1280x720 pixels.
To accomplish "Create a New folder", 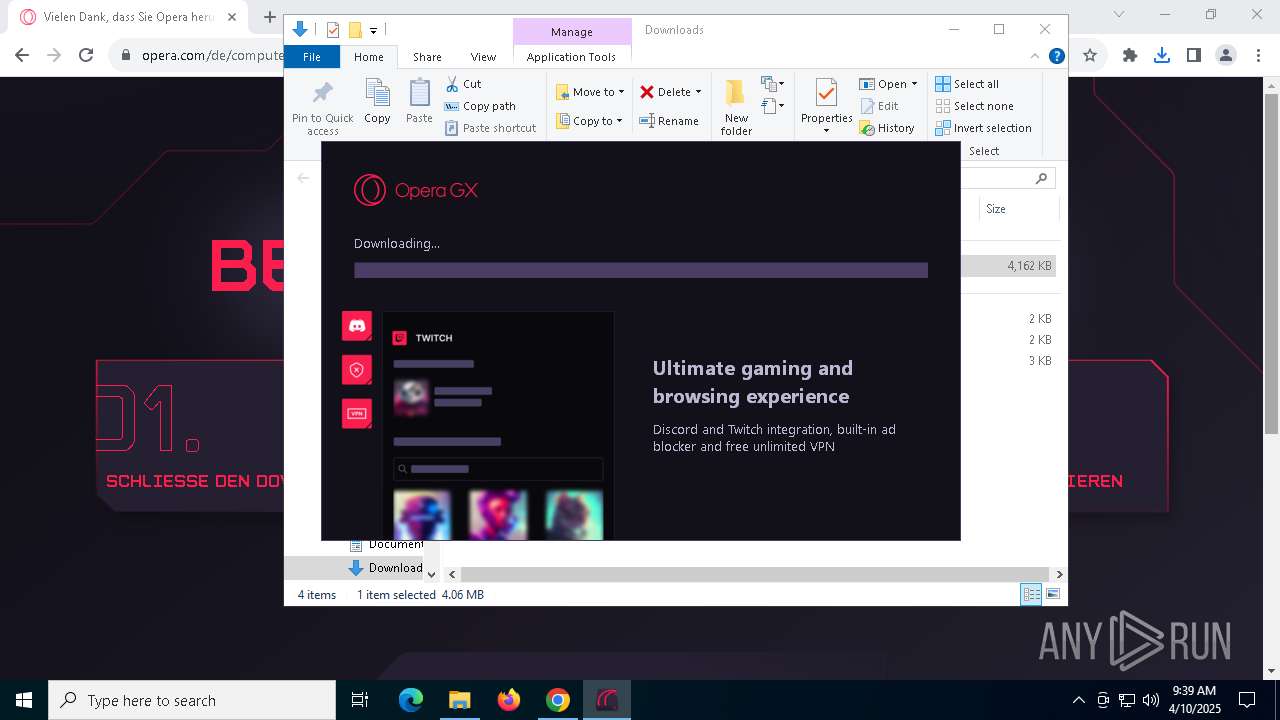I will pyautogui.click(x=736, y=107).
